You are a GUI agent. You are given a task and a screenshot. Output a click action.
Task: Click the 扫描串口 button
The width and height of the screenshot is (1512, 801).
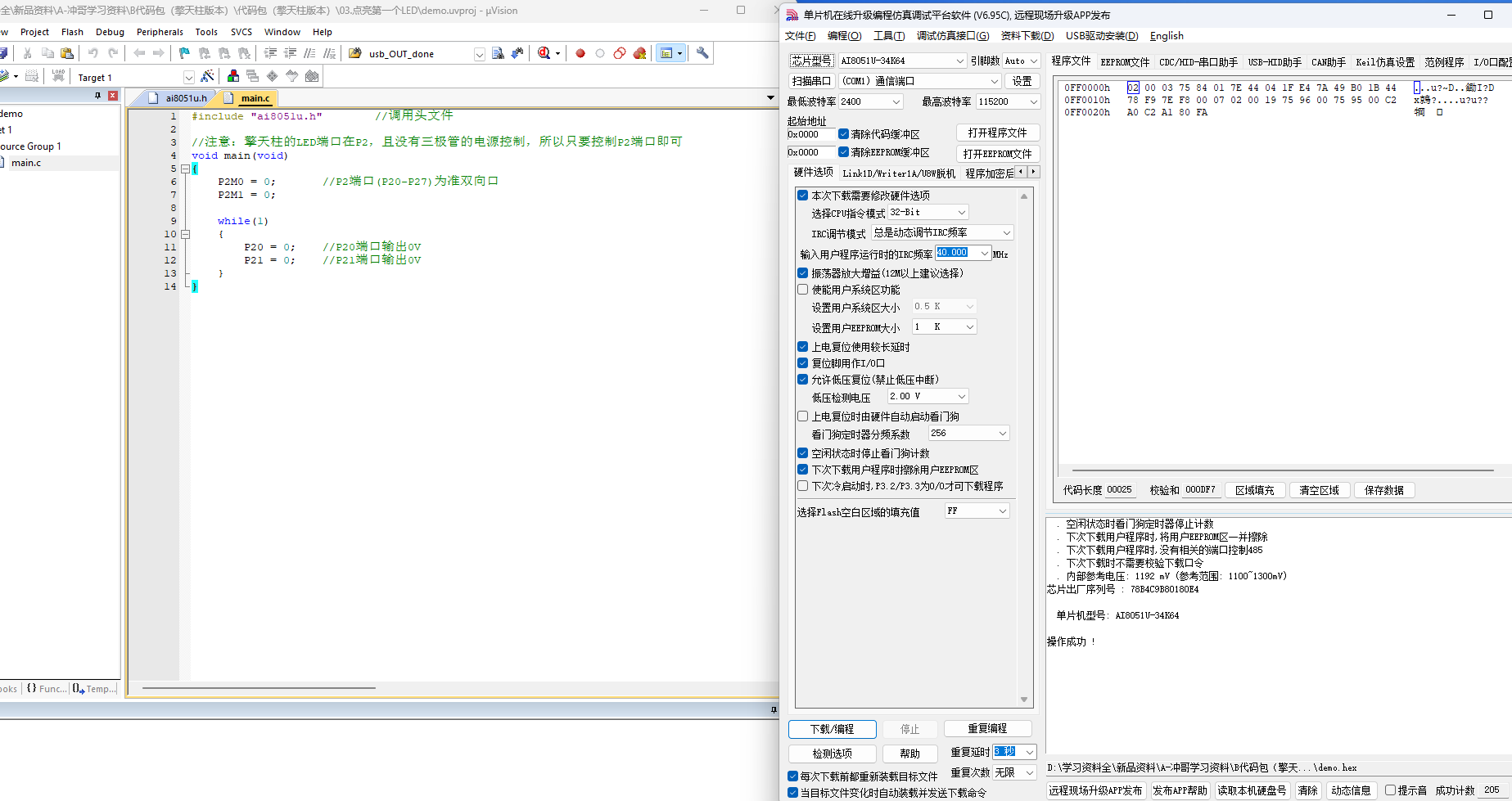coord(810,81)
